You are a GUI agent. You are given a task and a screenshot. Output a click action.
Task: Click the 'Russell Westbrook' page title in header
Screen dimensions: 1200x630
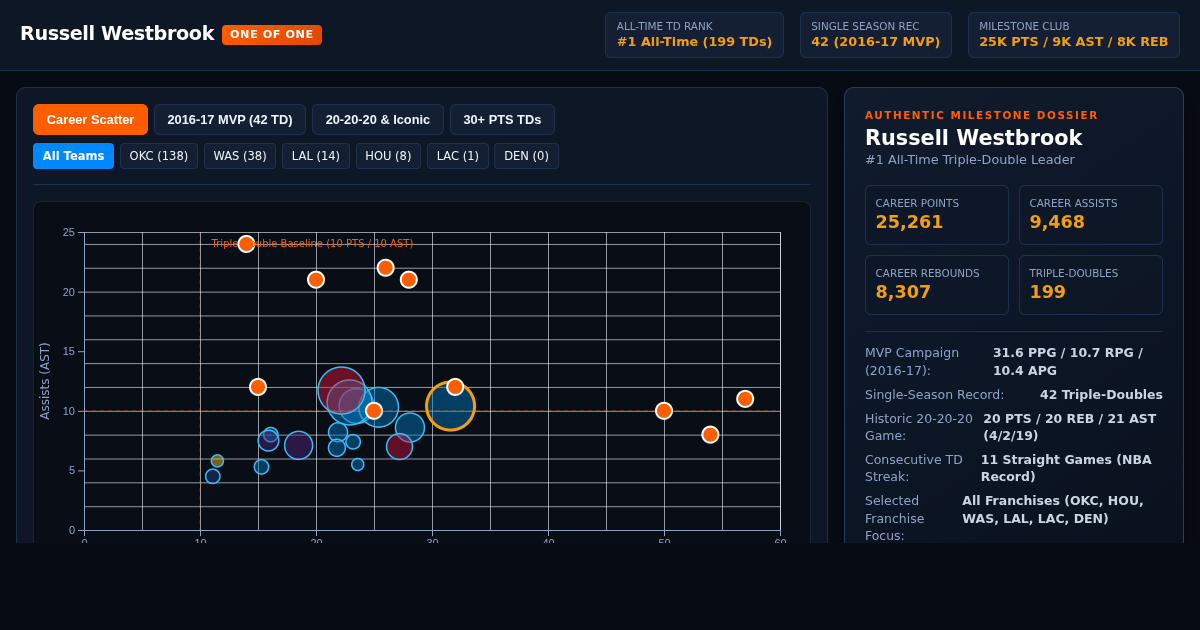tap(117, 34)
